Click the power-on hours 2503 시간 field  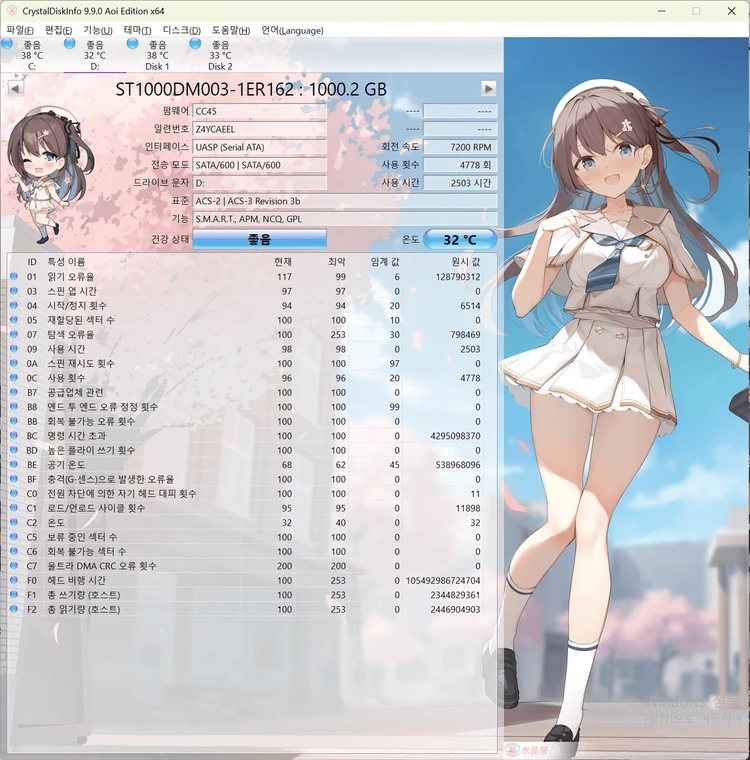[460, 183]
